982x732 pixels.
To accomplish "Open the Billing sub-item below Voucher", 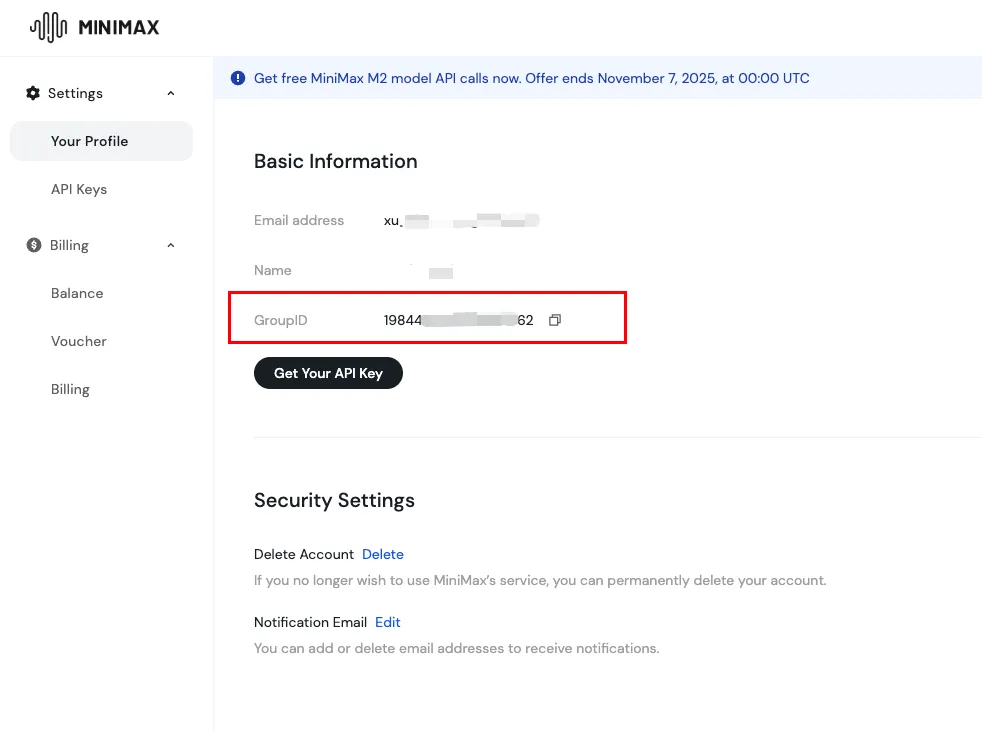I will [70, 389].
